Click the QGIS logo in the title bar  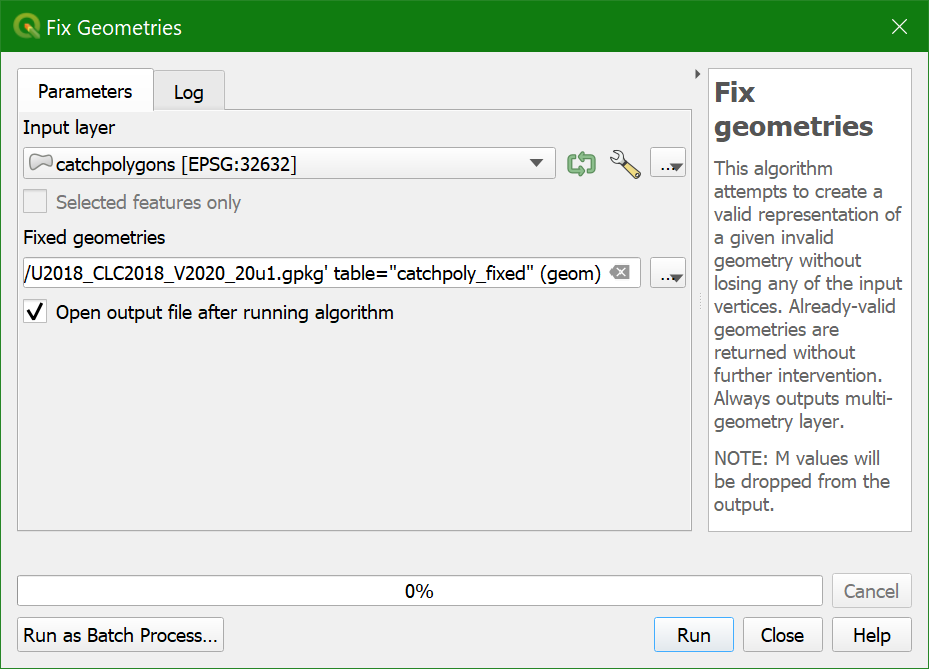pyautogui.click(x=27, y=27)
